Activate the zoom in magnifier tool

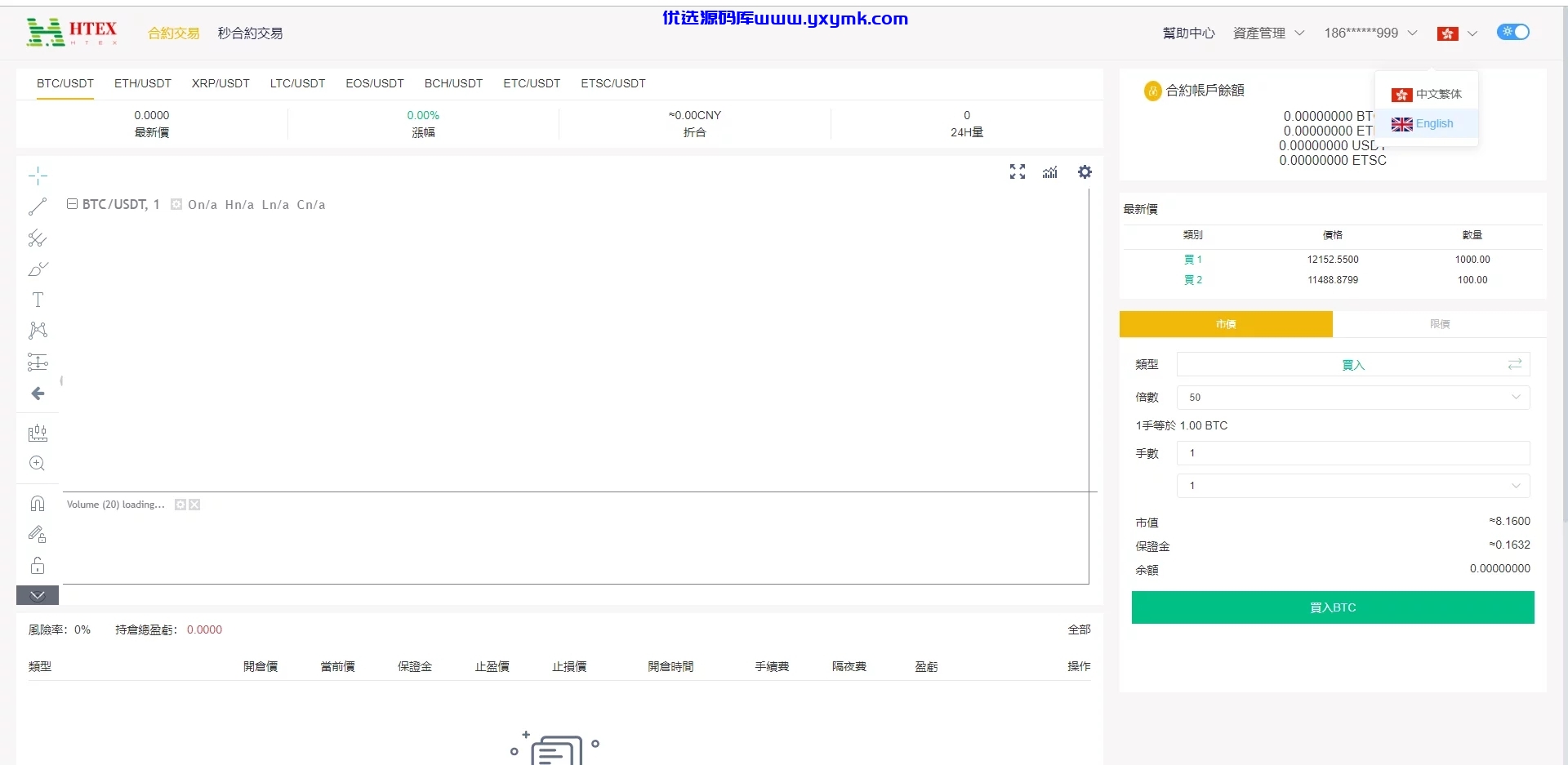click(38, 464)
